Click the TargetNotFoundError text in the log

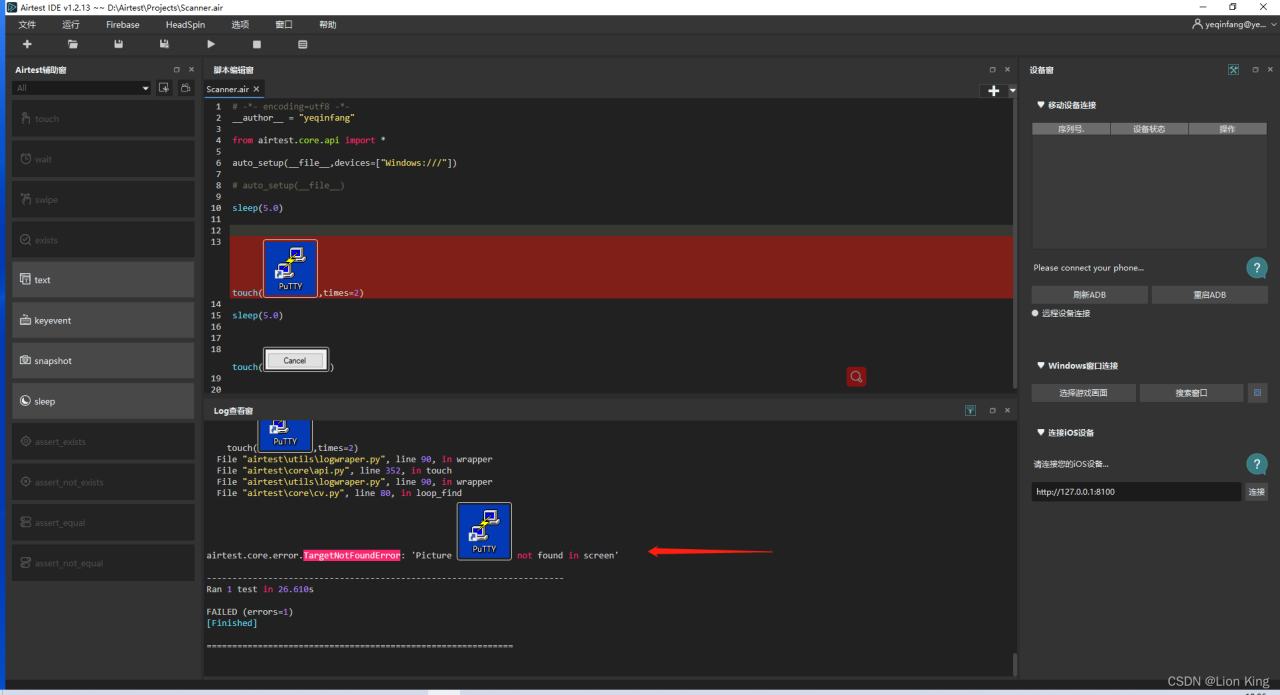pos(352,555)
